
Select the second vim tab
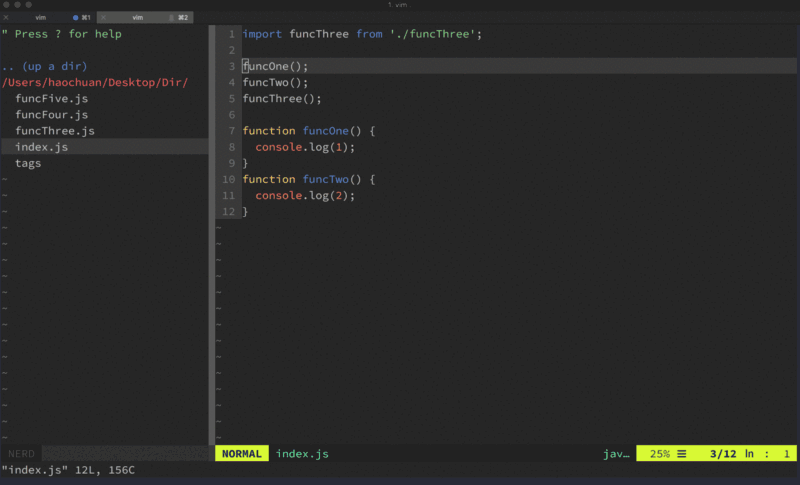(137, 18)
